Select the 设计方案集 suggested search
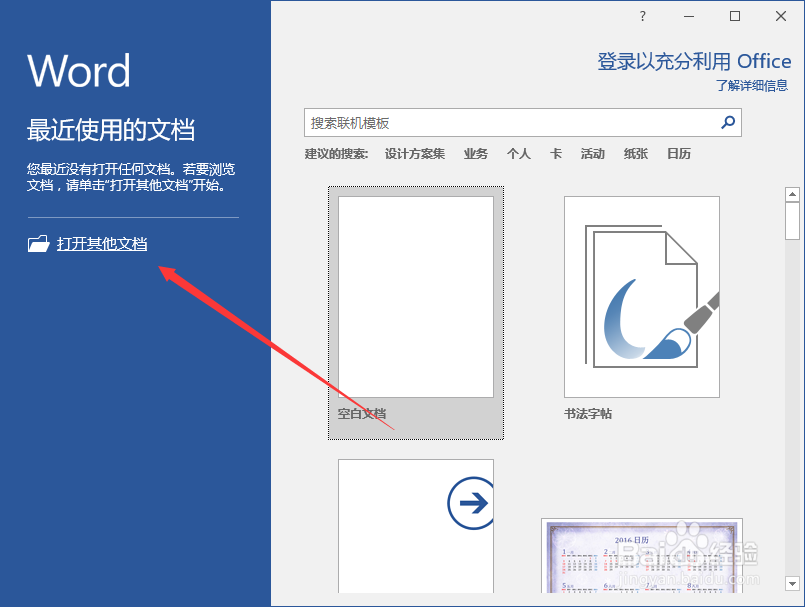The image size is (805, 607). coord(415,154)
